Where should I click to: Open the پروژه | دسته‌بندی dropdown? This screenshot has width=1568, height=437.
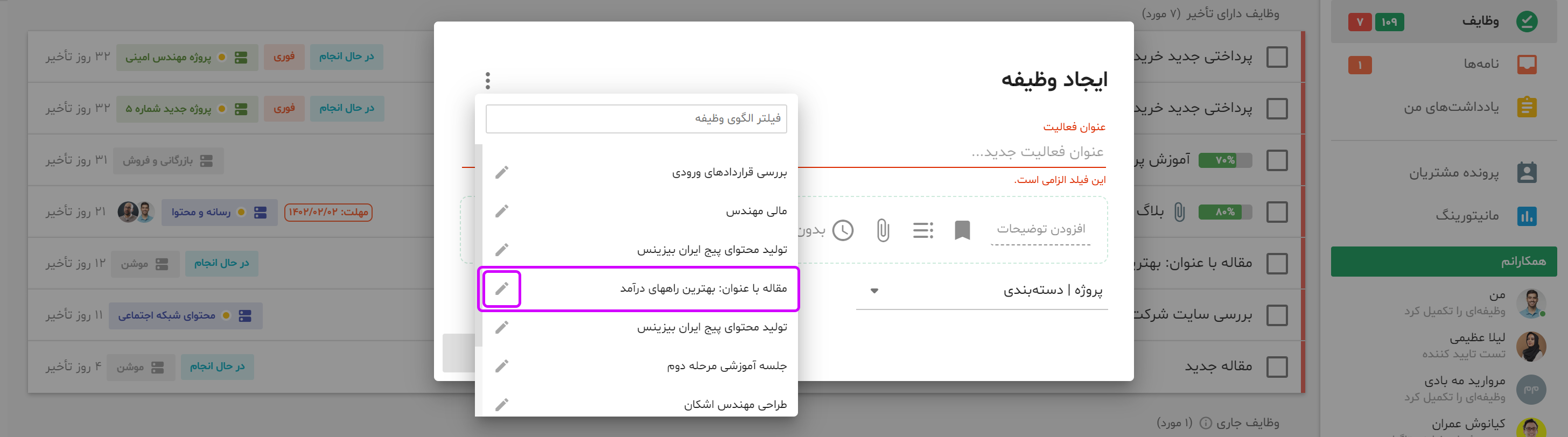click(x=982, y=291)
